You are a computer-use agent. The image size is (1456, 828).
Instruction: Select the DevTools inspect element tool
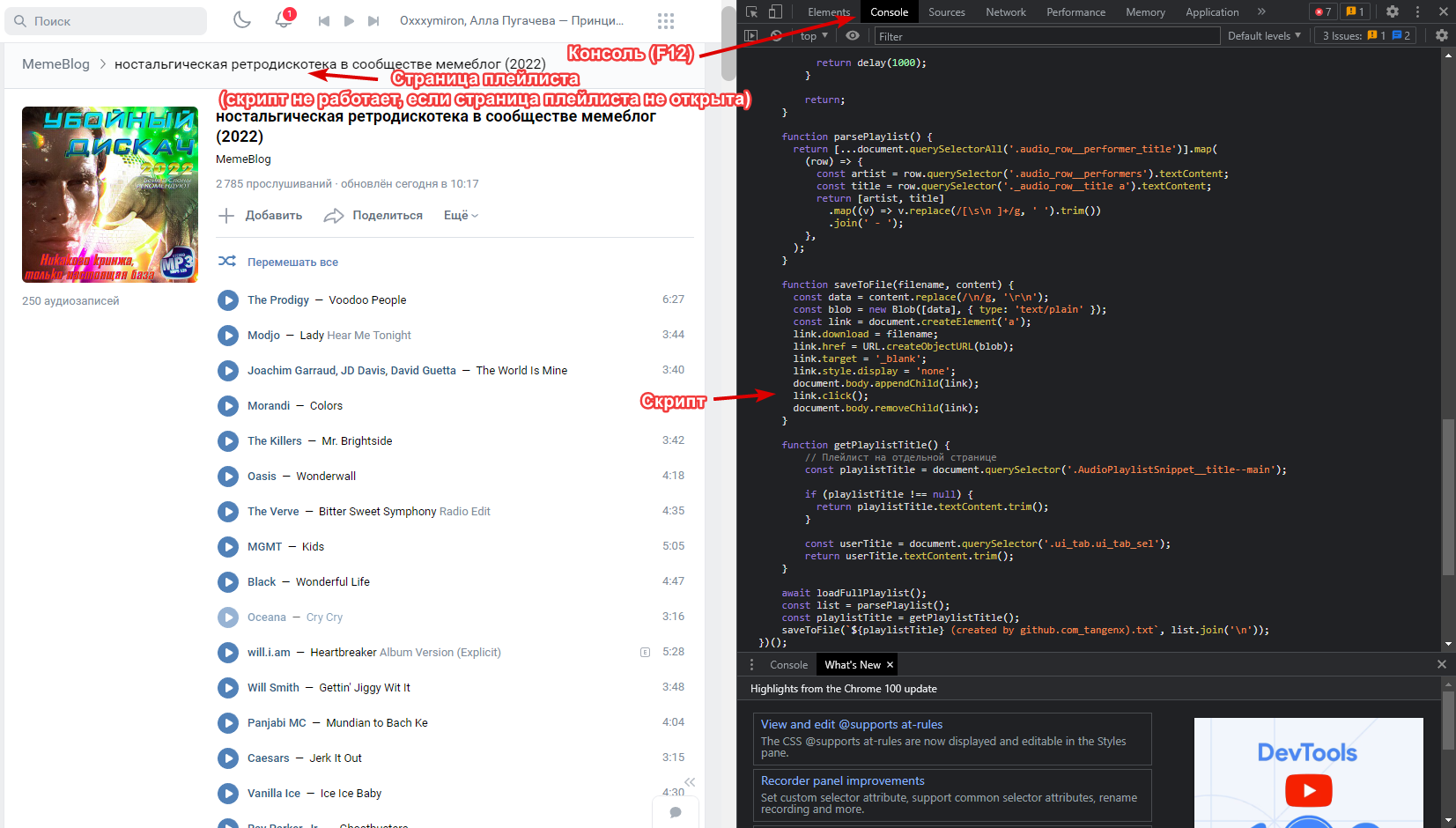pyautogui.click(x=751, y=11)
